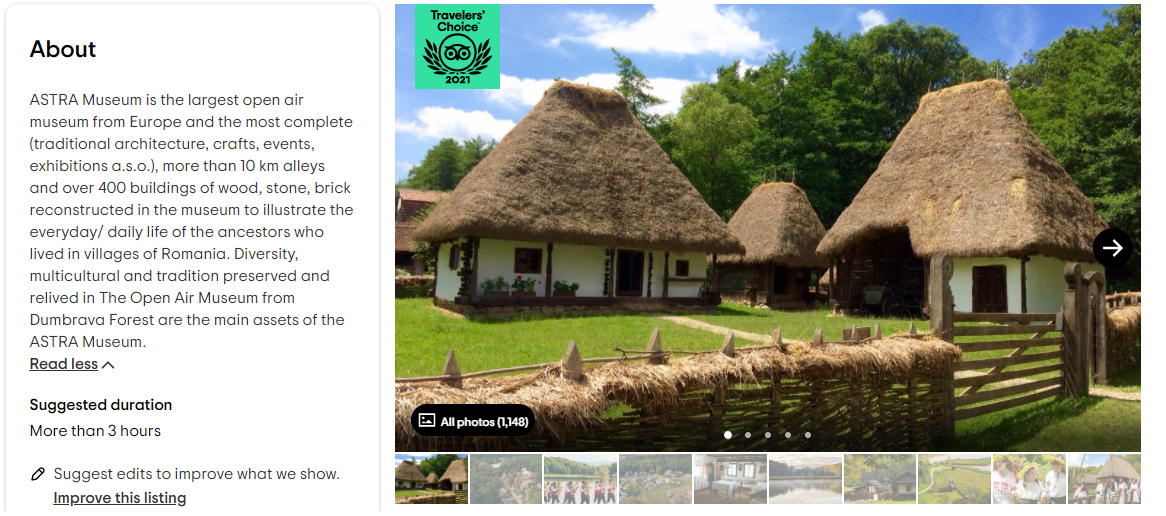1166x516 pixels.
Task: Click the Read less link
Action: tap(64, 364)
